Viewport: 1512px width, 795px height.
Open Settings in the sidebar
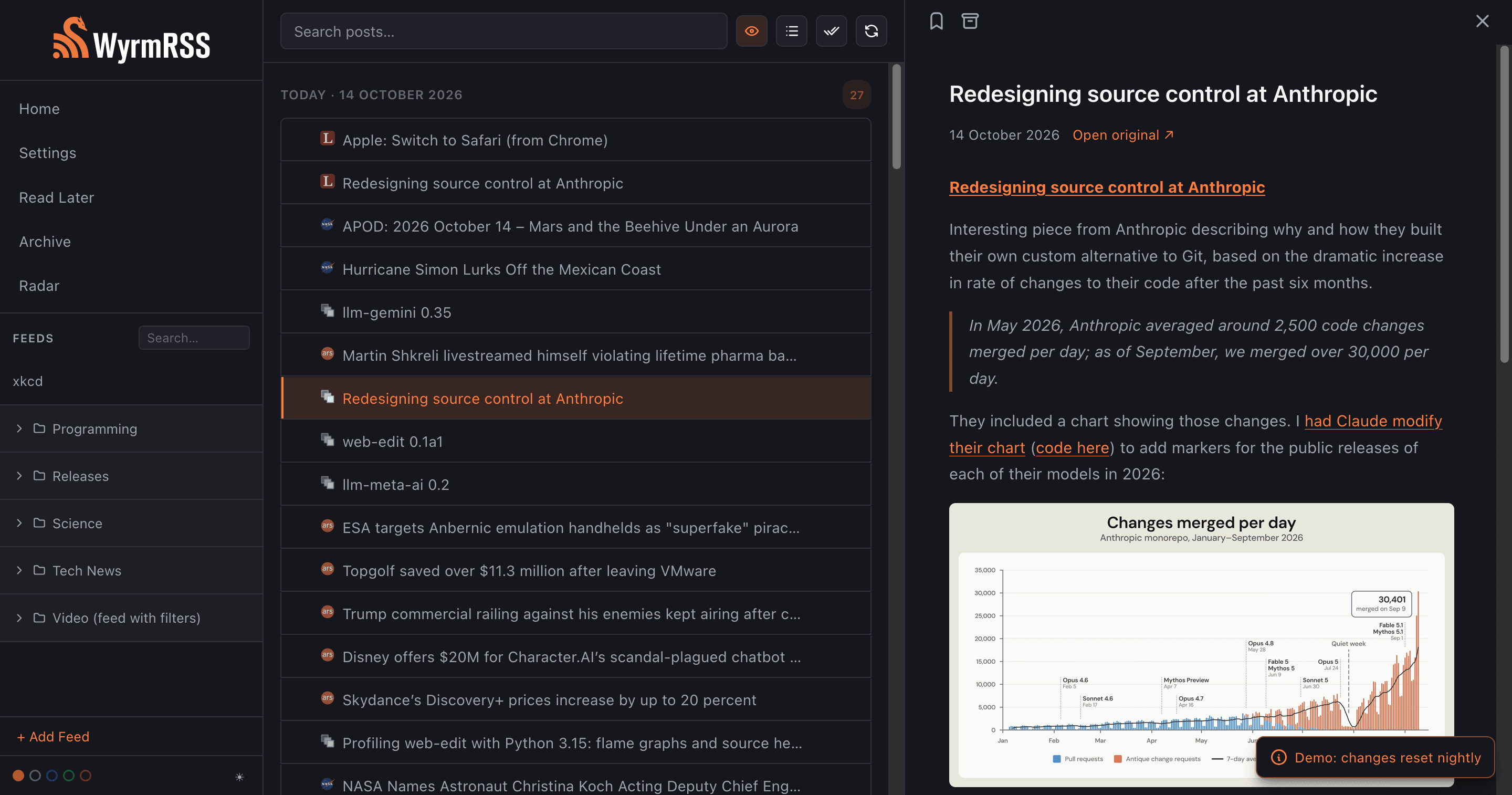(x=48, y=153)
